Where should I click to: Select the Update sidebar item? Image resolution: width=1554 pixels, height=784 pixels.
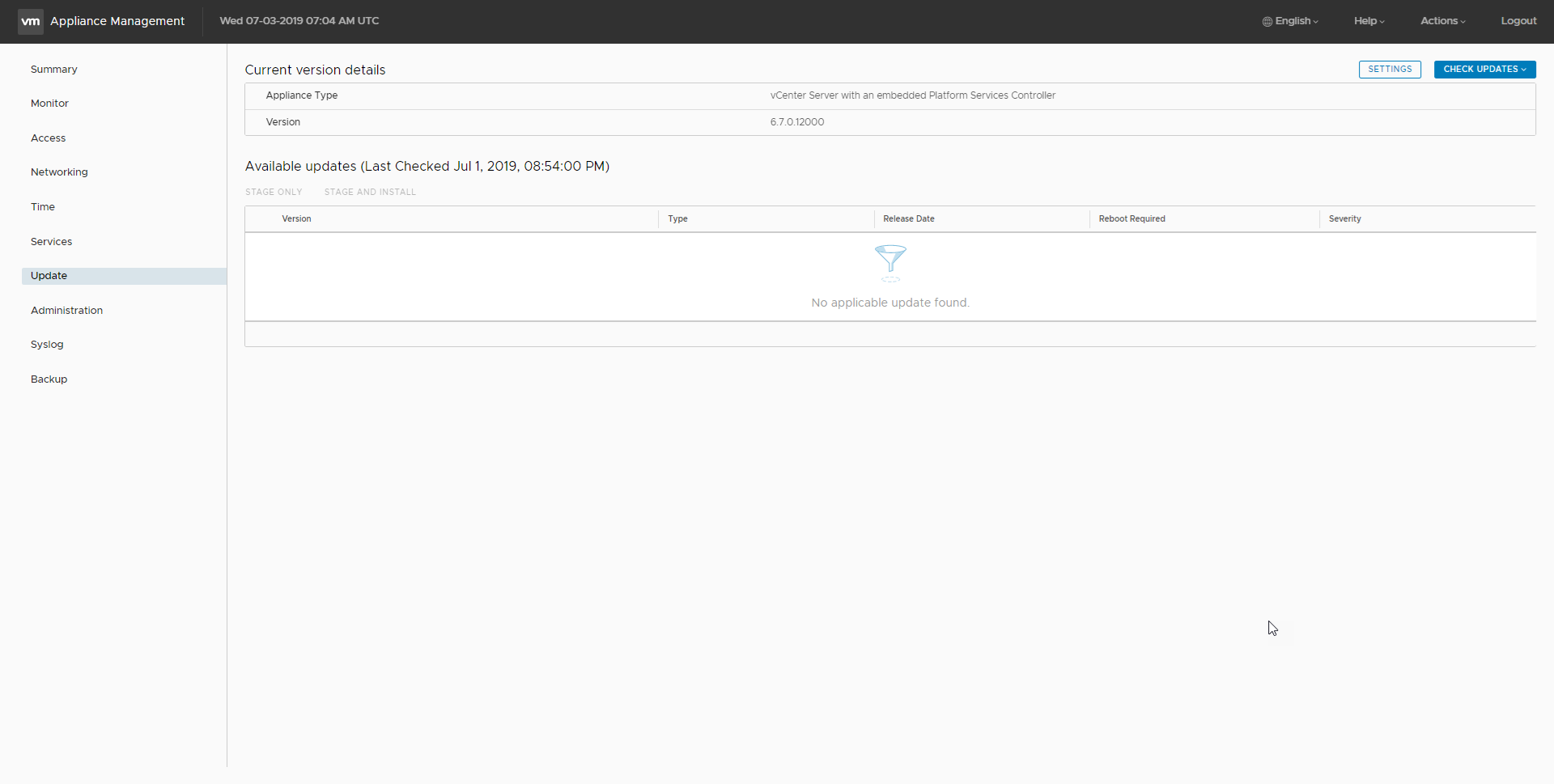tap(124, 276)
